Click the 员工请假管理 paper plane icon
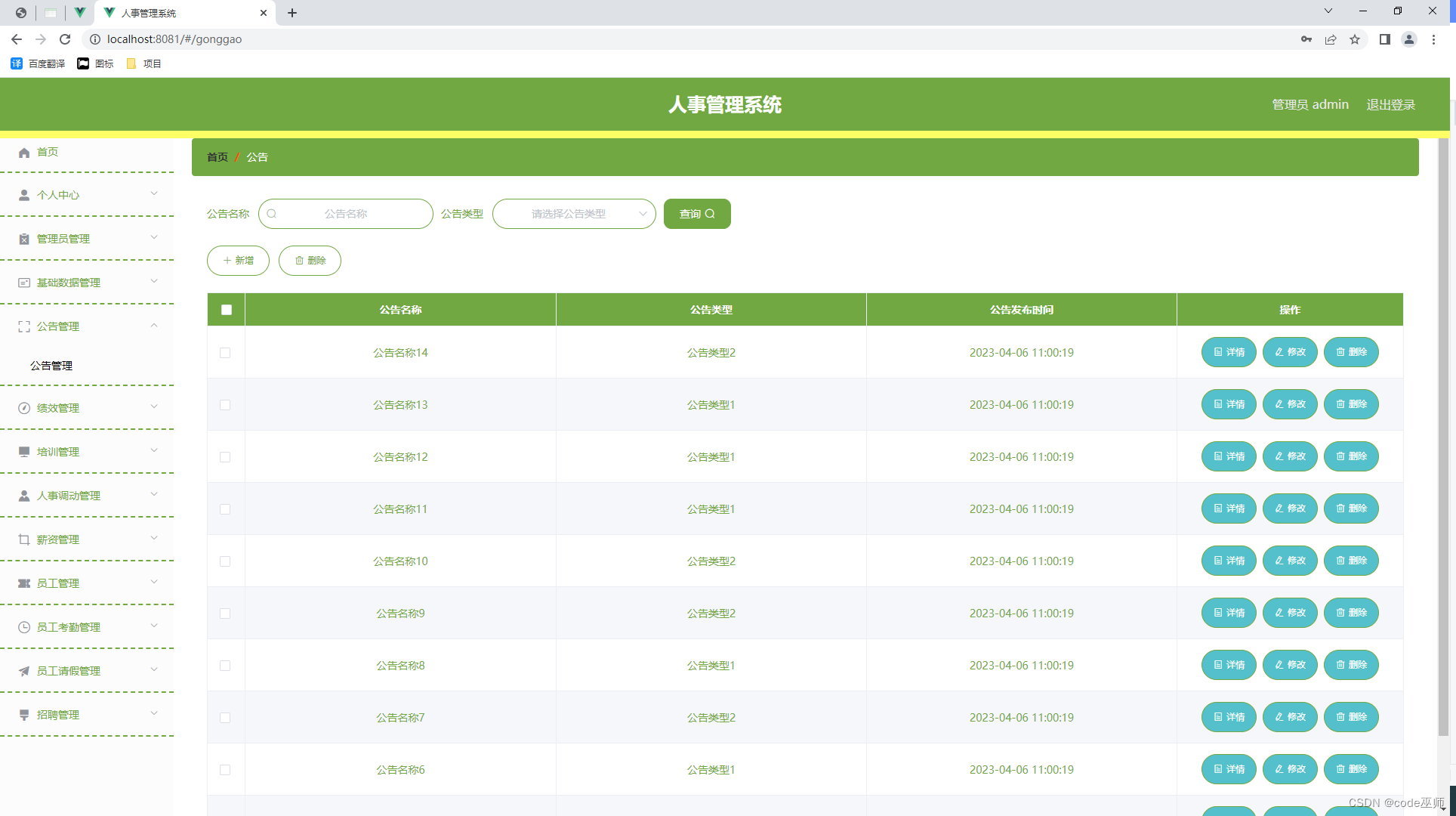 (x=24, y=671)
